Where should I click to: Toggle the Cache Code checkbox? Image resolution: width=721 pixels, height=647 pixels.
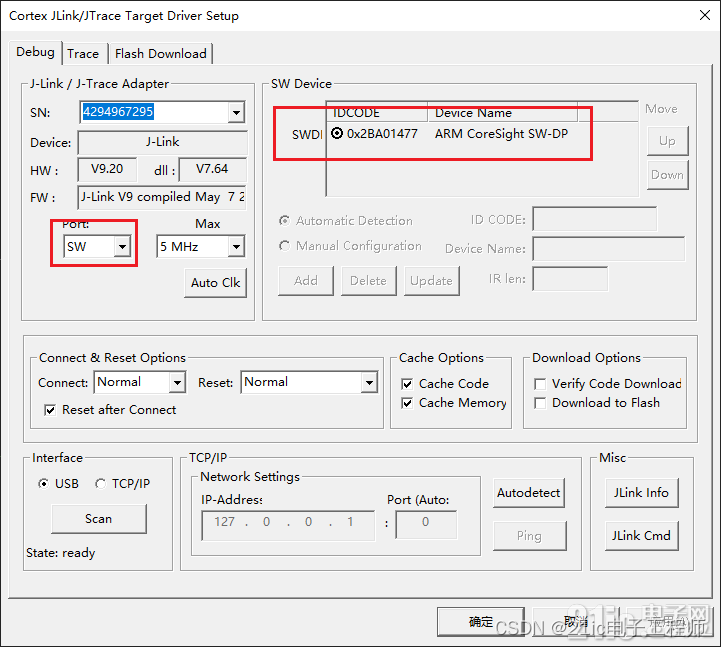pos(407,384)
